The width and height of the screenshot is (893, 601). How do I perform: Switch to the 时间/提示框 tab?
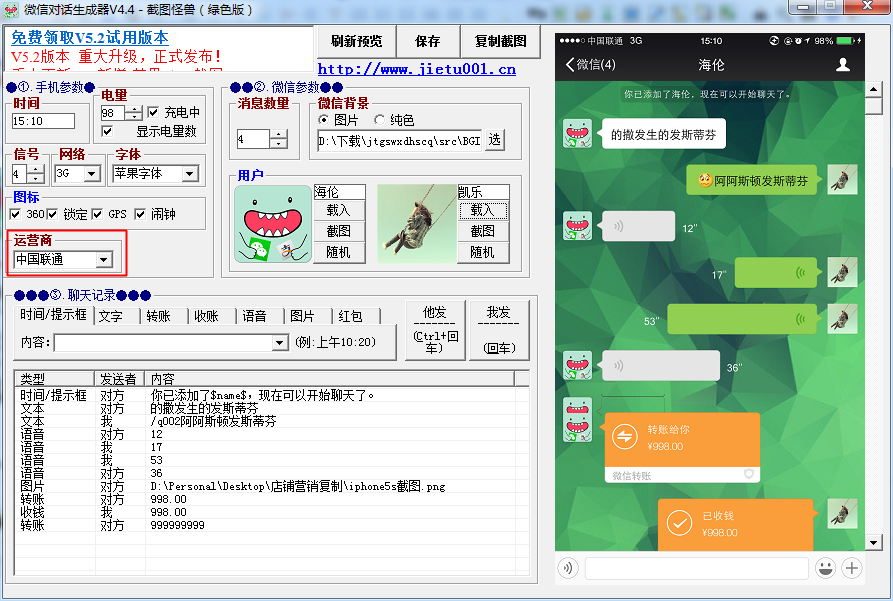pyautogui.click(x=53, y=314)
